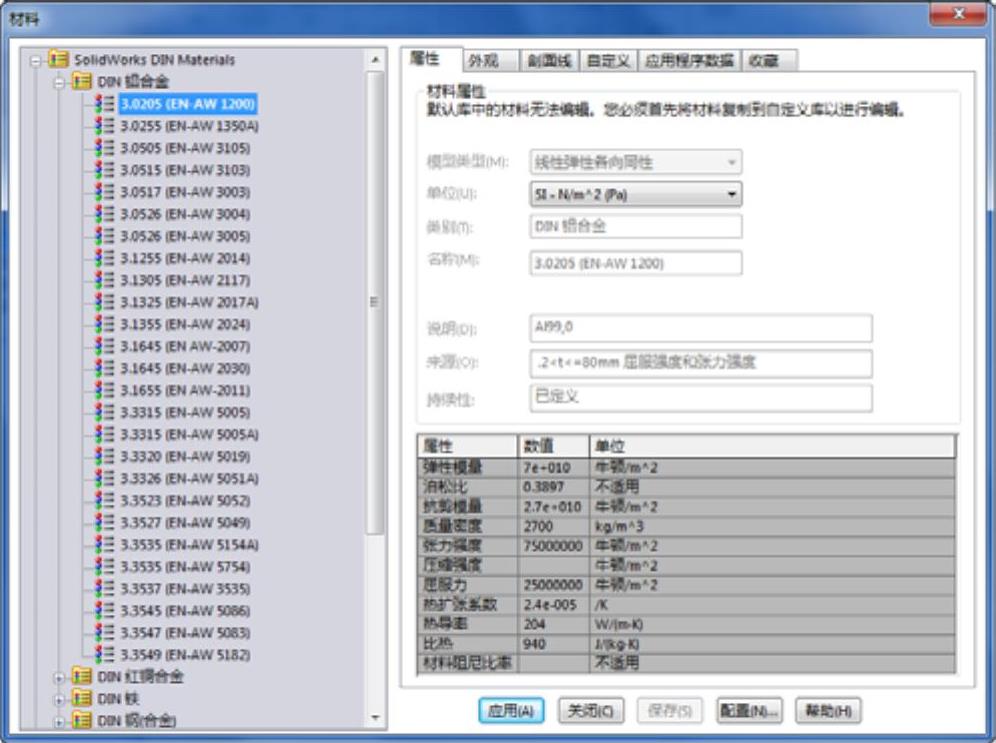Click the 应用(A) button

click(x=511, y=711)
